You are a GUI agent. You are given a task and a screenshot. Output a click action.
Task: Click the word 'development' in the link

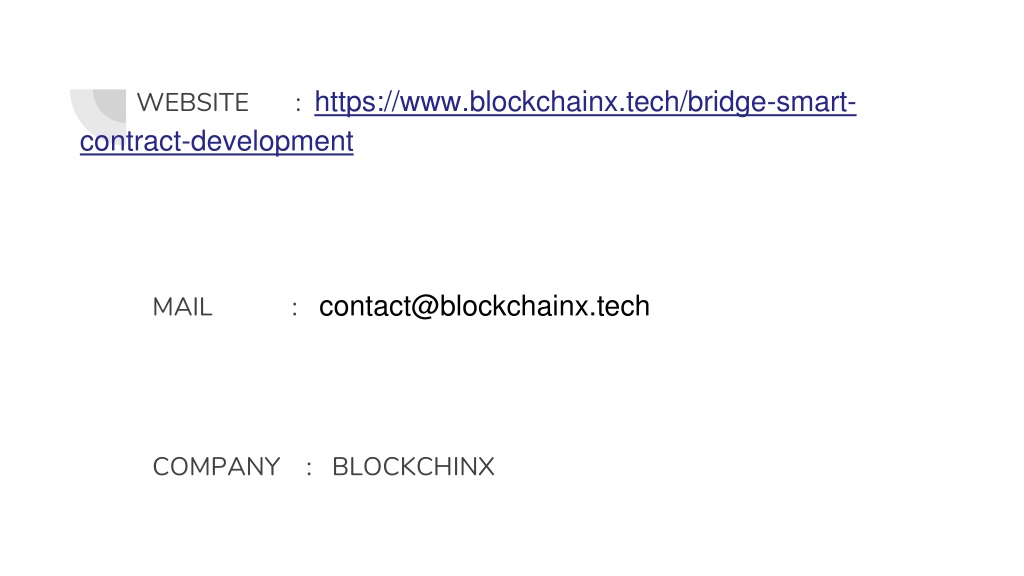[272, 142]
